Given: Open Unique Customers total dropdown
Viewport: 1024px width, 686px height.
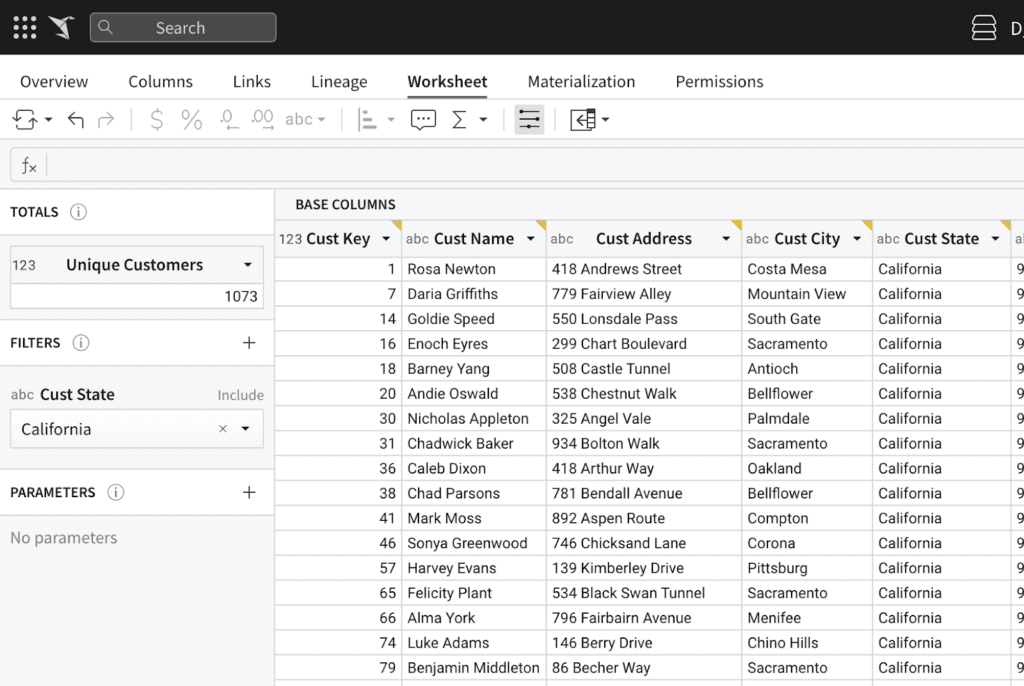Looking at the screenshot, I should [248, 265].
